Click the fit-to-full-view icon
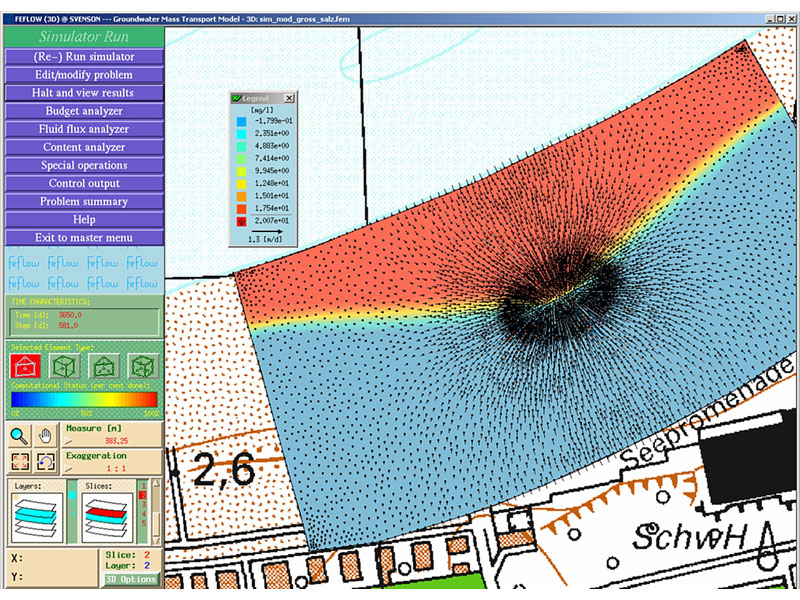Screen dimensions: 800x600 click(x=20, y=462)
